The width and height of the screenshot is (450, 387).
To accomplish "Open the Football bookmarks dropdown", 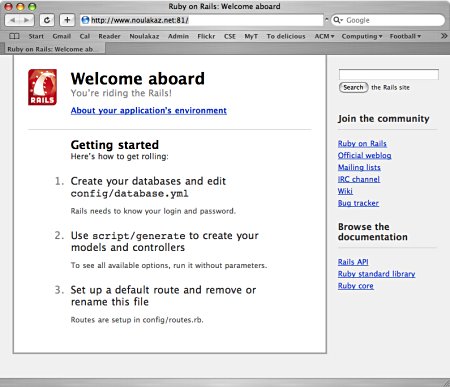I will tap(405, 36).
